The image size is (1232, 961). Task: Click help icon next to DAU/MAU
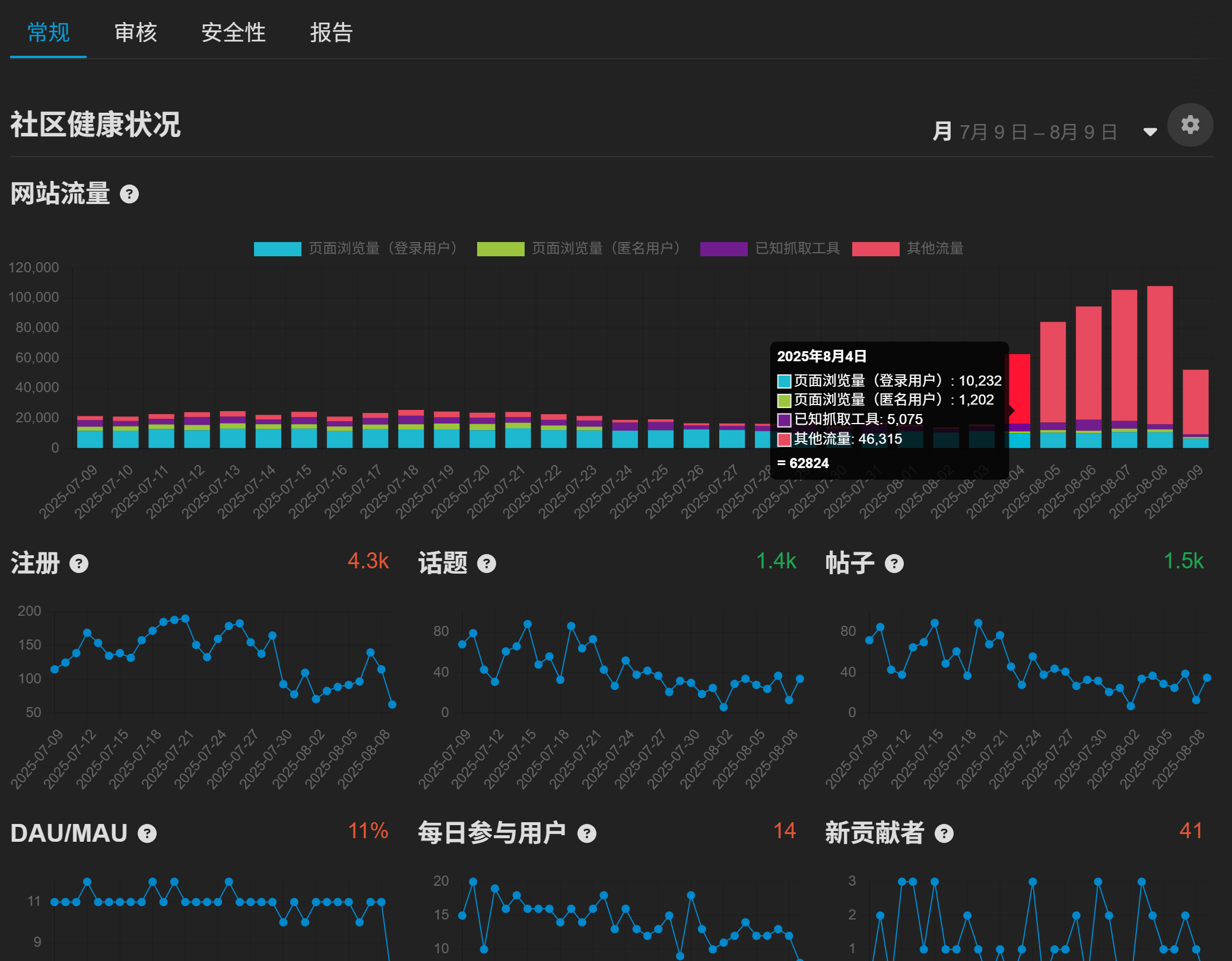[x=147, y=833]
